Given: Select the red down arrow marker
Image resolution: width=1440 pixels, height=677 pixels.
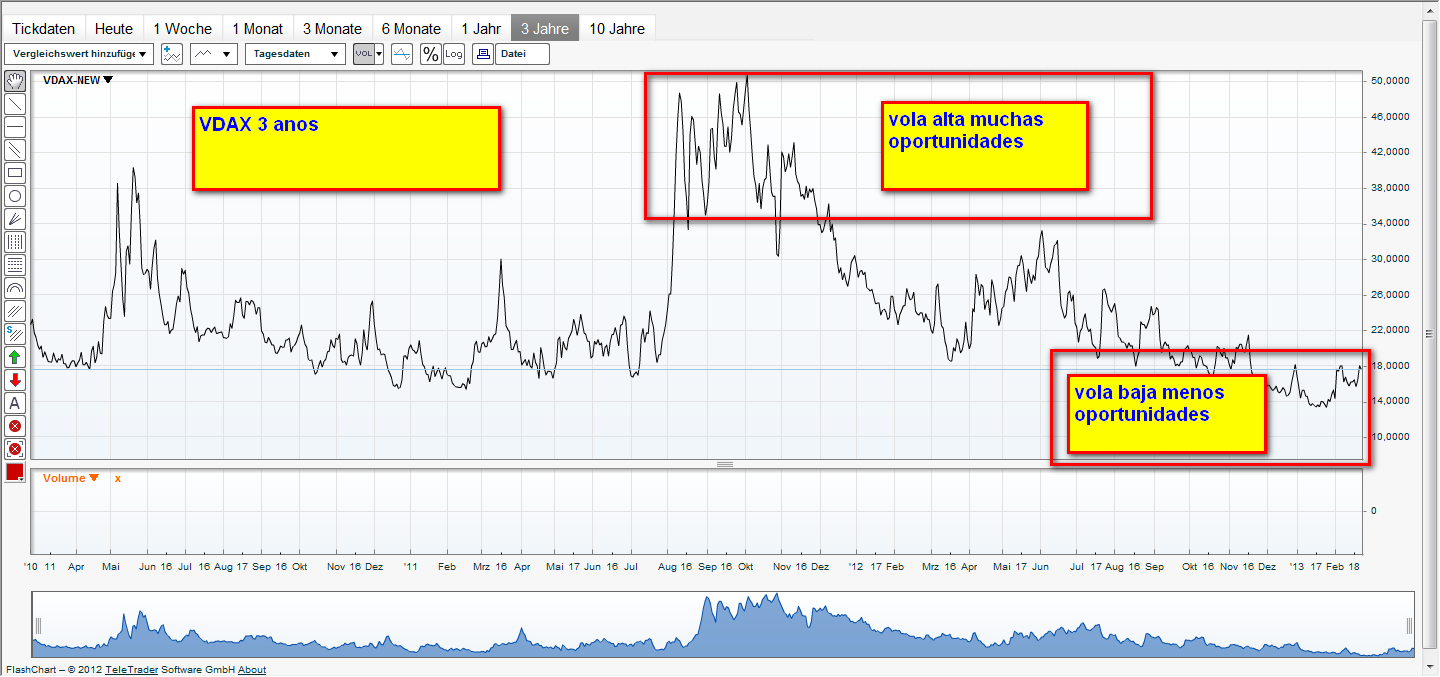Looking at the screenshot, I should click(x=15, y=380).
